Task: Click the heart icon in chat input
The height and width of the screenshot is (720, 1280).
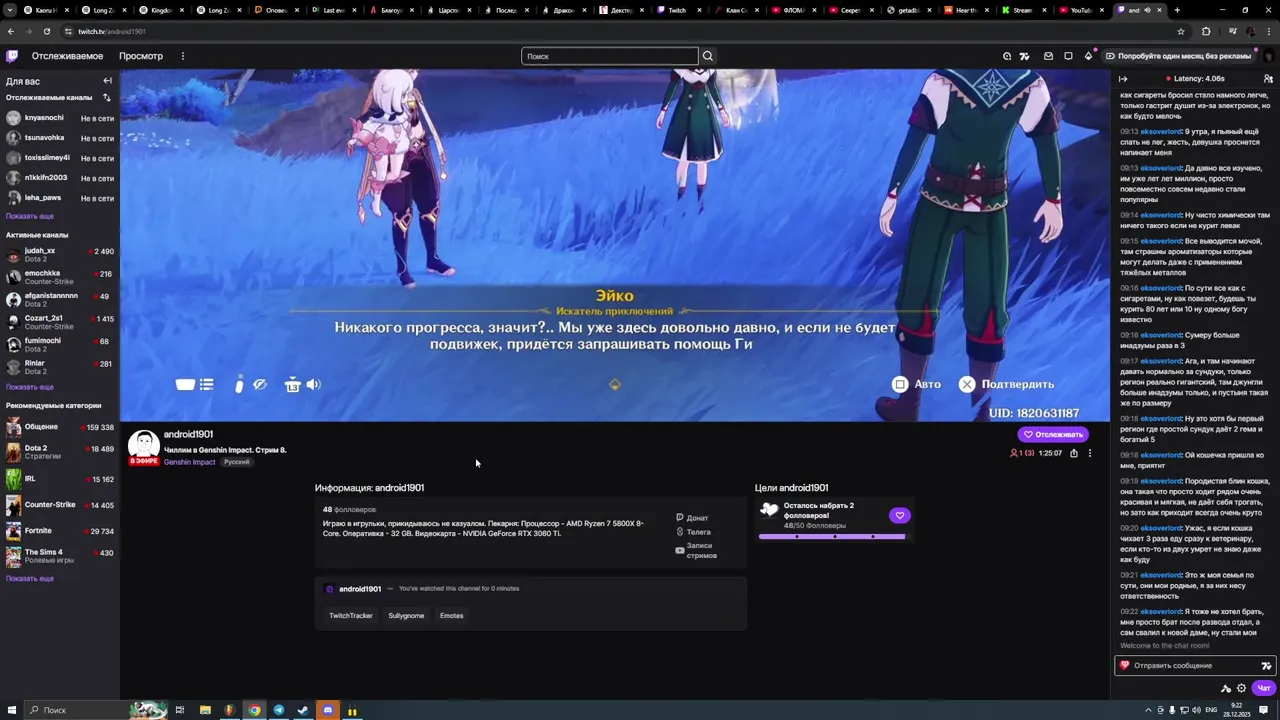Action: click(1125, 666)
